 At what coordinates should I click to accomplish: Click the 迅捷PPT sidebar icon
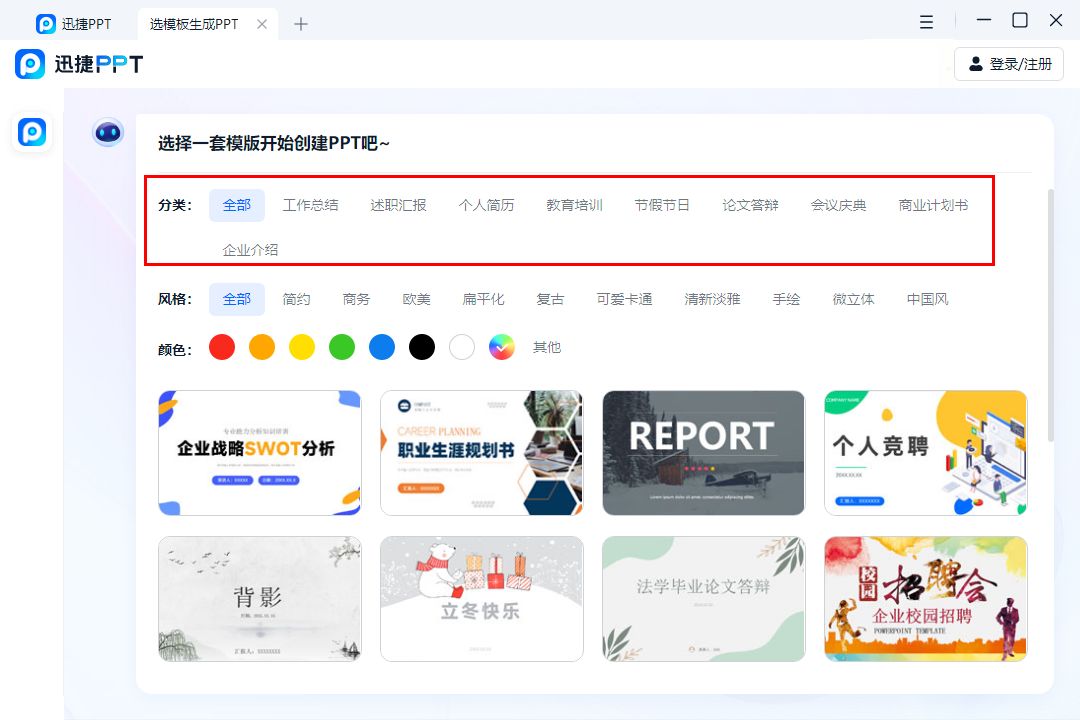click(x=32, y=132)
